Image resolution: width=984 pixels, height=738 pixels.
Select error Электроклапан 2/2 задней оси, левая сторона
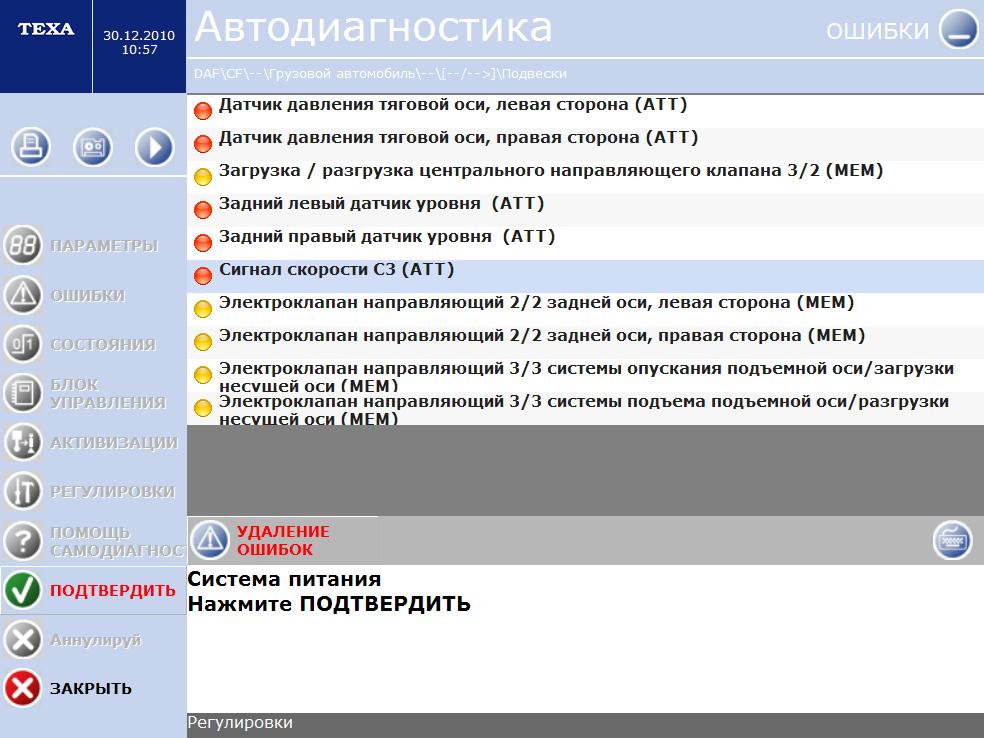585,309
